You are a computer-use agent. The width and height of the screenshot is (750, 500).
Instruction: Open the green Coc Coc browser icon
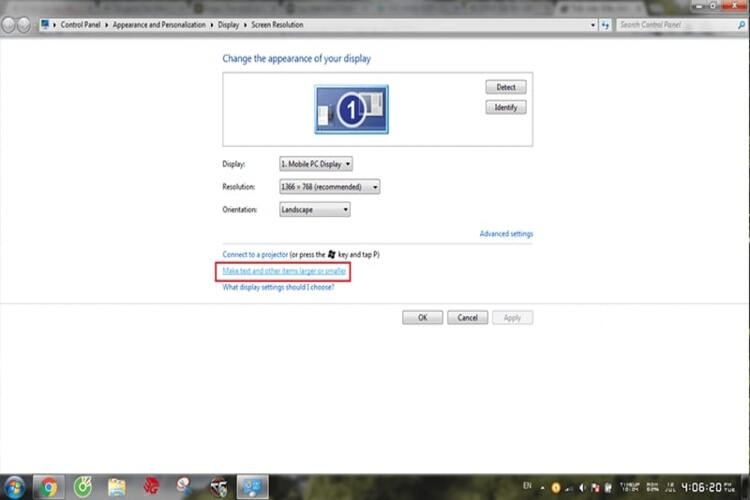click(x=82, y=487)
